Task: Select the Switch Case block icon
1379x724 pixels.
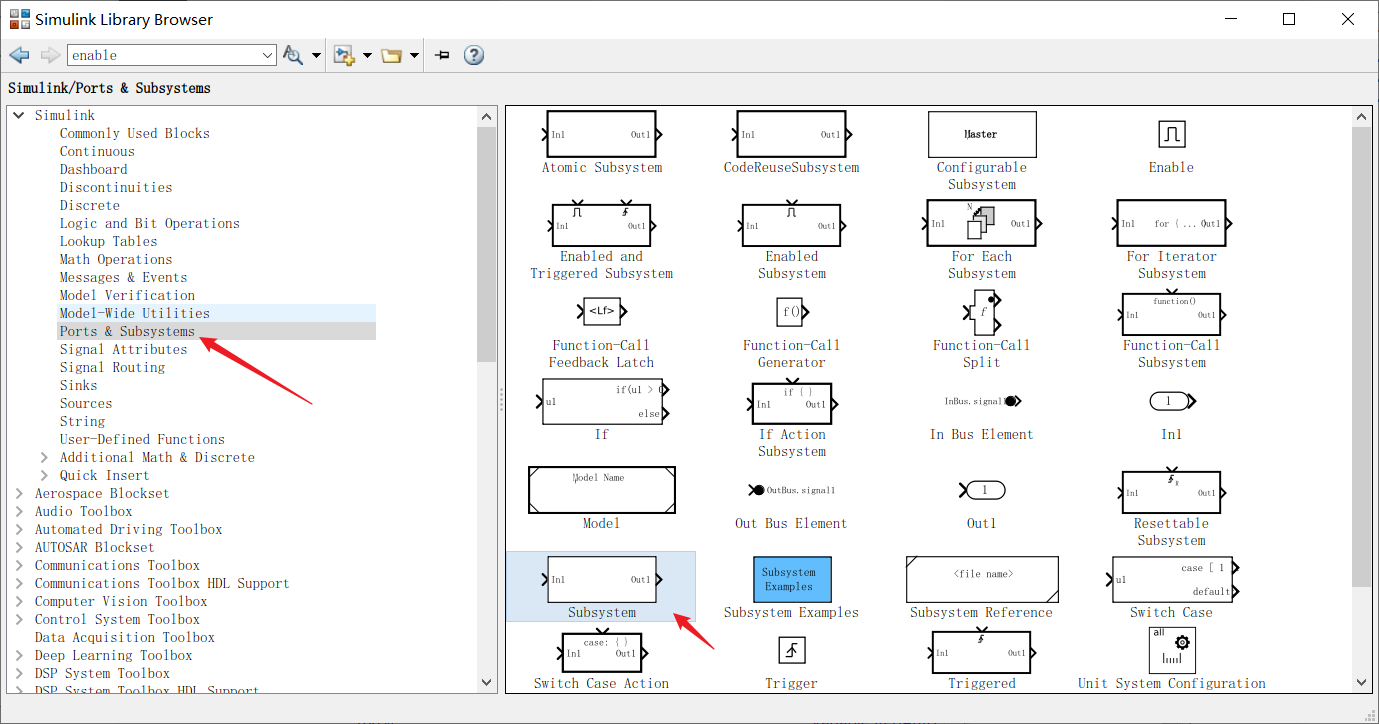Action: point(1172,580)
